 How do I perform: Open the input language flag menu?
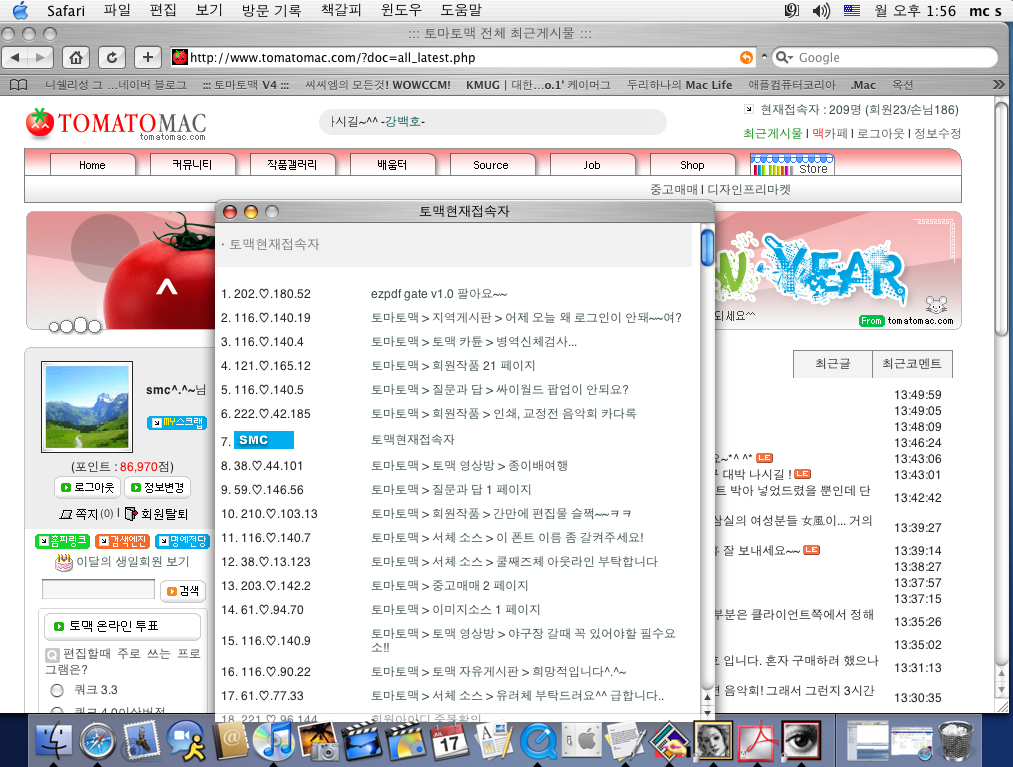852,11
